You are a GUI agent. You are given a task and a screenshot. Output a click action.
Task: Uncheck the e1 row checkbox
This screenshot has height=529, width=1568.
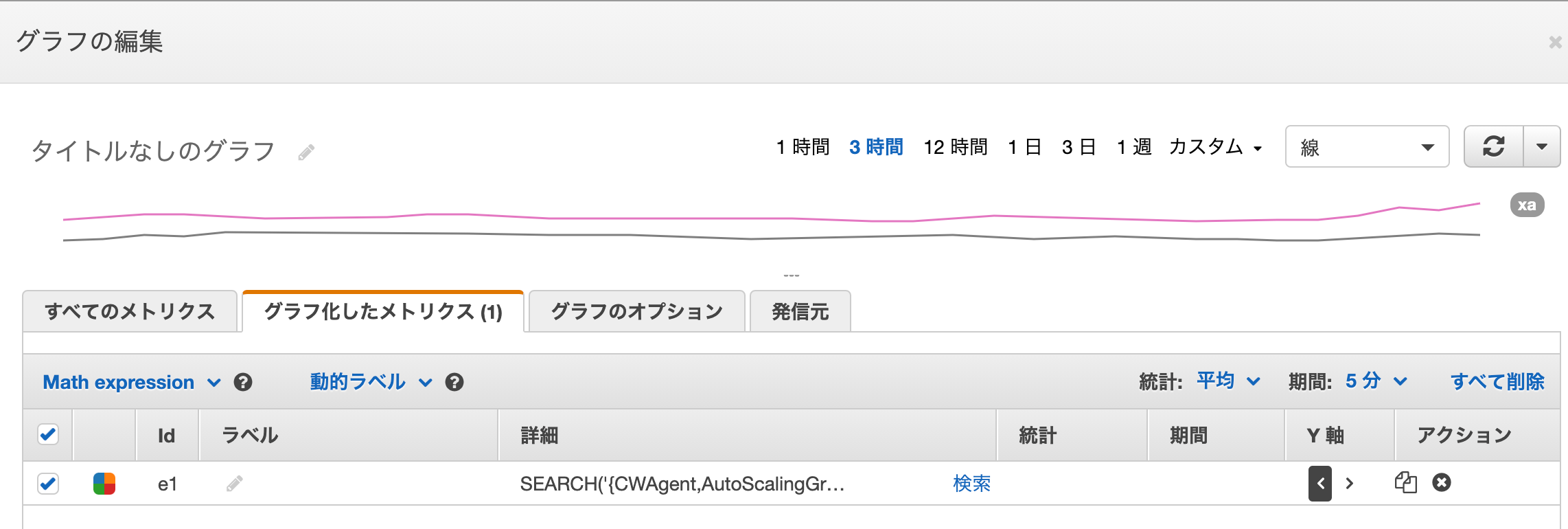(x=48, y=484)
